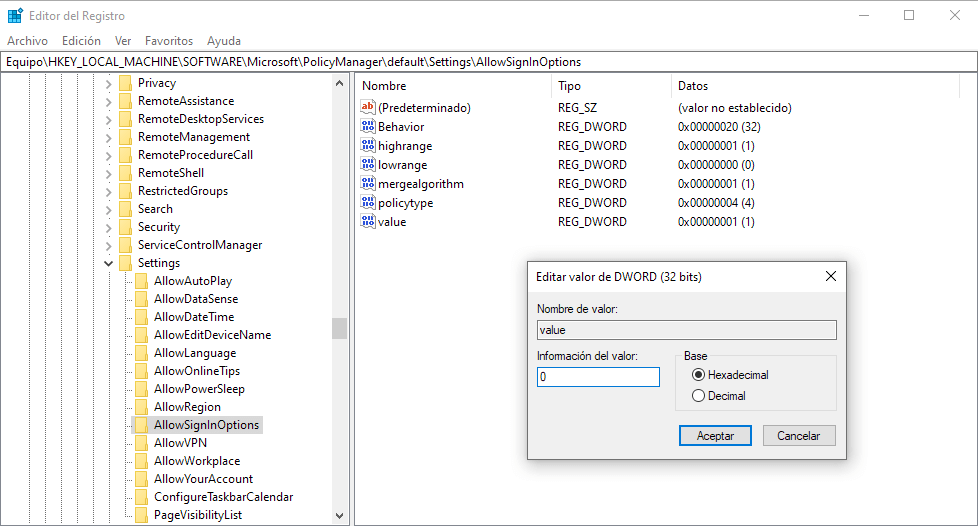Close the Editar valor de DWORD dialog
This screenshot has width=978, height=526.
[x=831, y=276]
